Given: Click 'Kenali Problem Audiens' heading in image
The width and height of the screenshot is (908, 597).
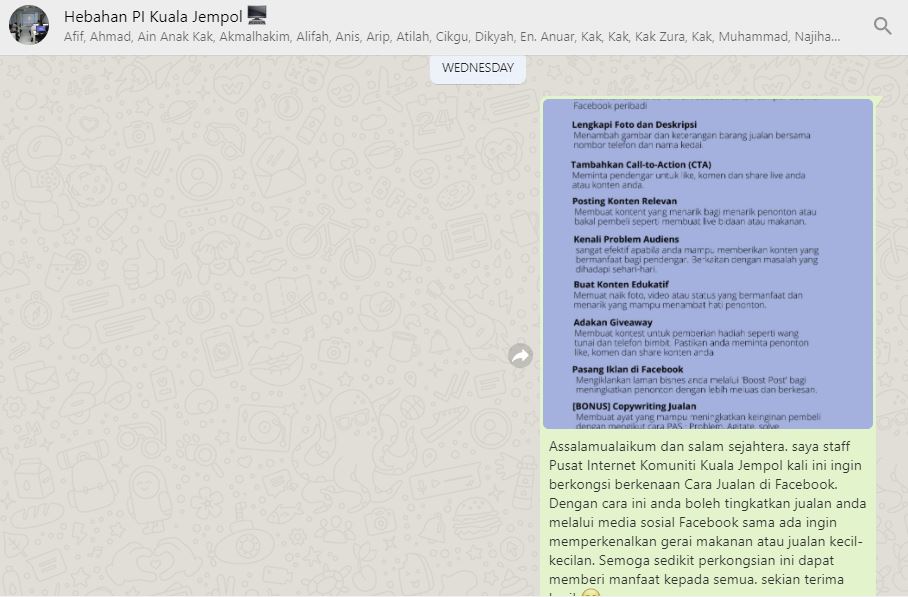Looking at the screenshot, I should click(x=626, y=240).
